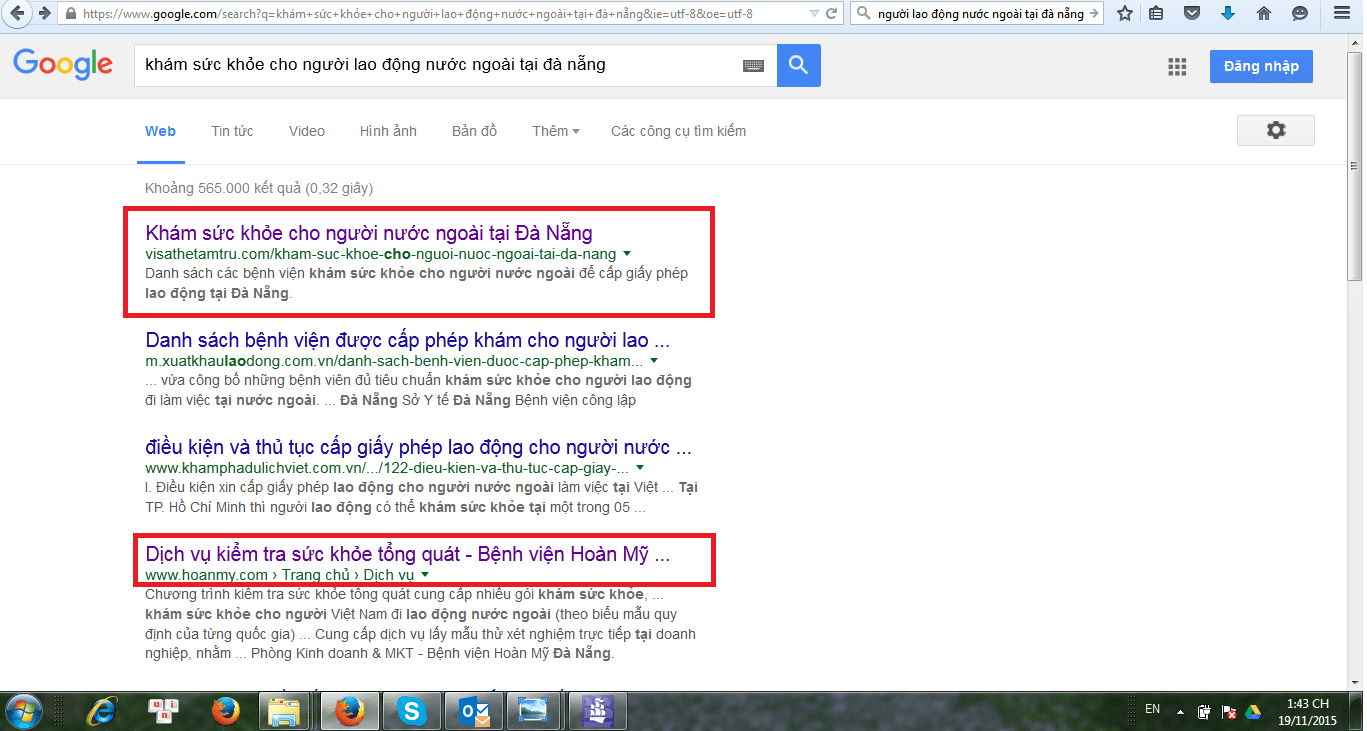Bookmark this page with the star icon
The width and height of the screenshot is (1367, 731).
click(x=1125, y=14)
